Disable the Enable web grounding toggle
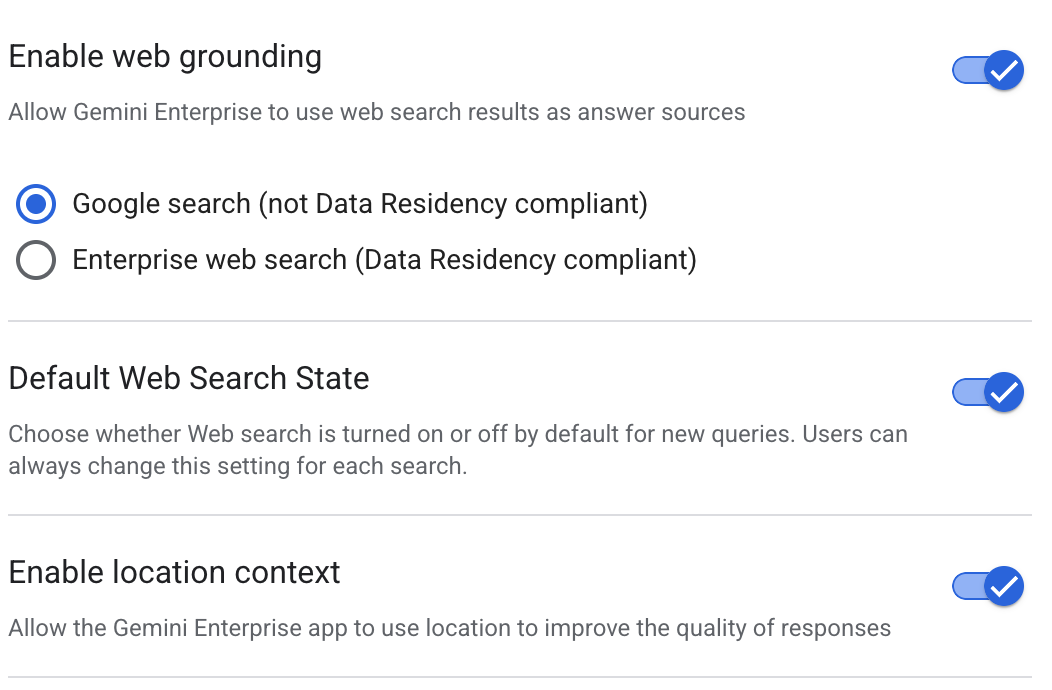Viewport: 1052px width, 690px height. coord(987,70)
